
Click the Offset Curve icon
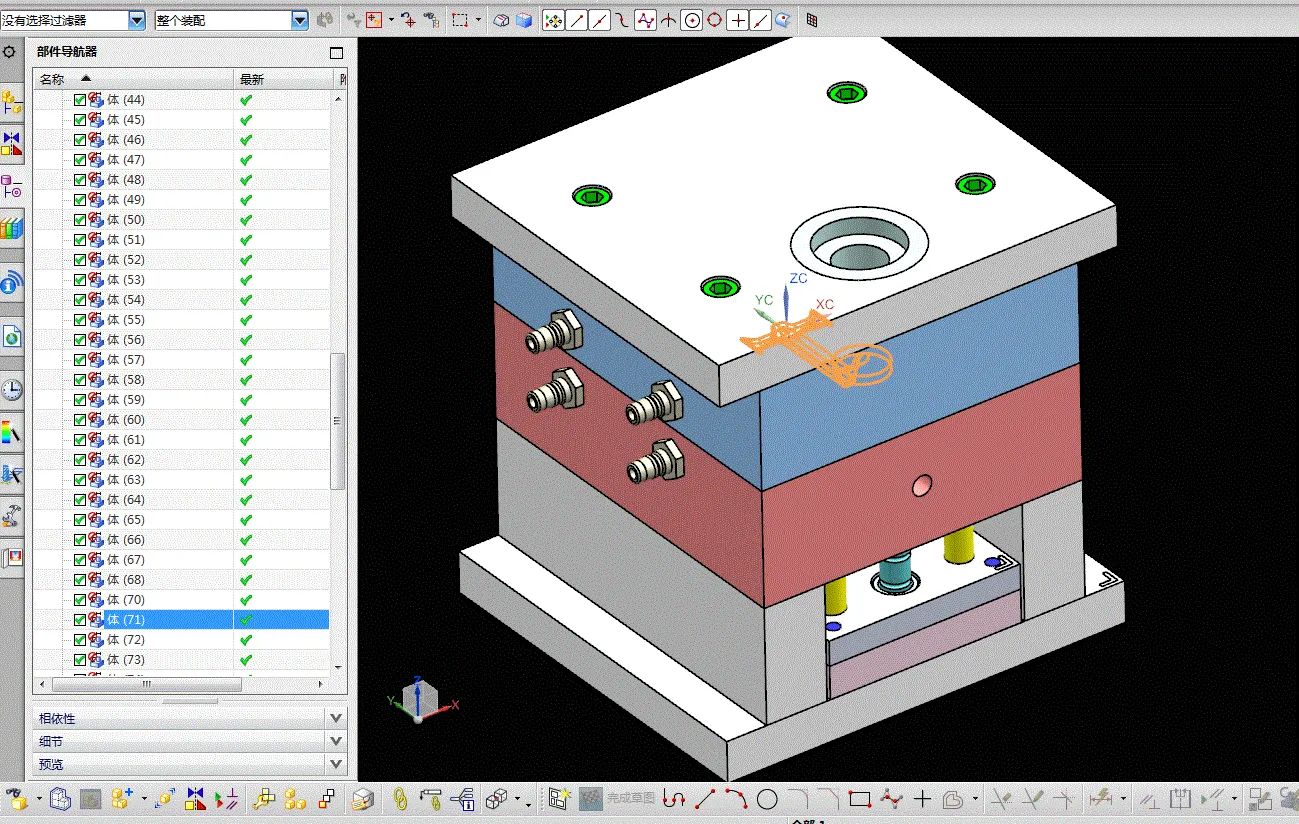952,799
